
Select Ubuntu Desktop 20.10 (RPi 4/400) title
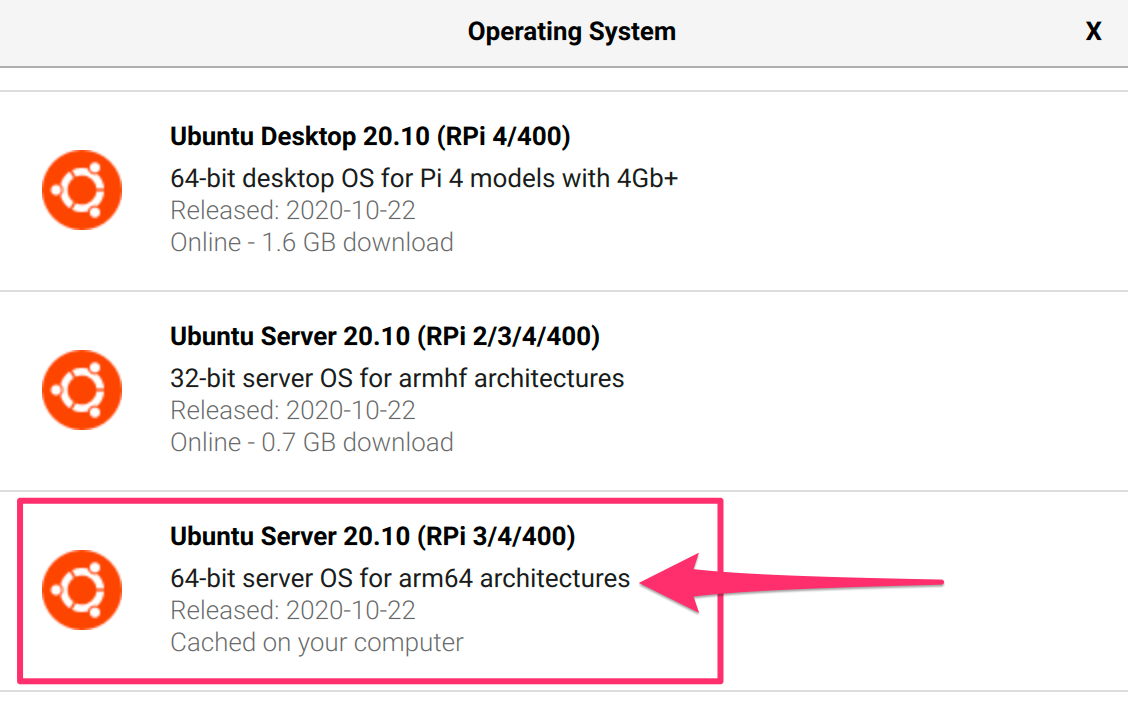370,136
